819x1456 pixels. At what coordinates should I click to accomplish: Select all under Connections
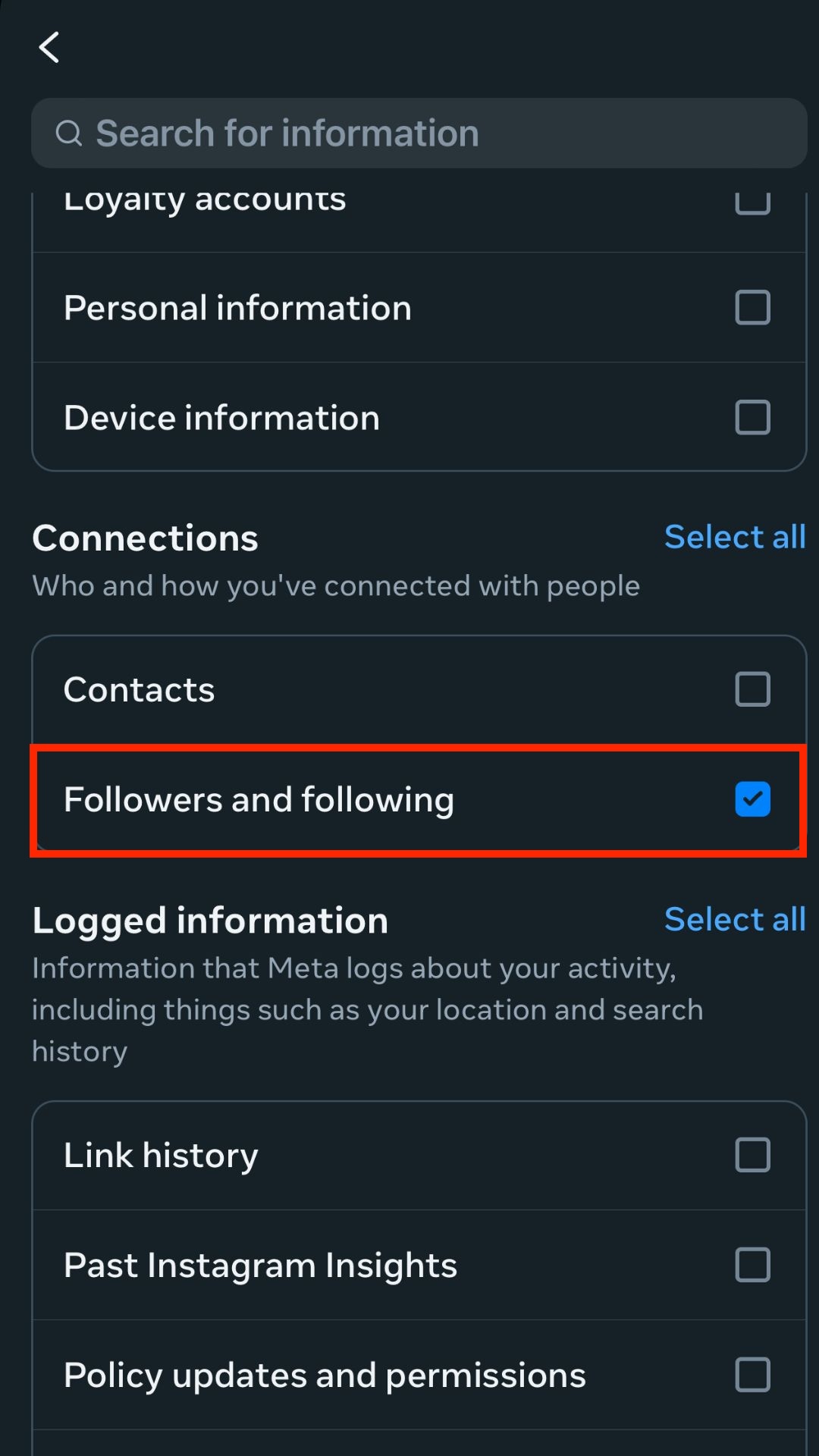click(x=734, y=537)
